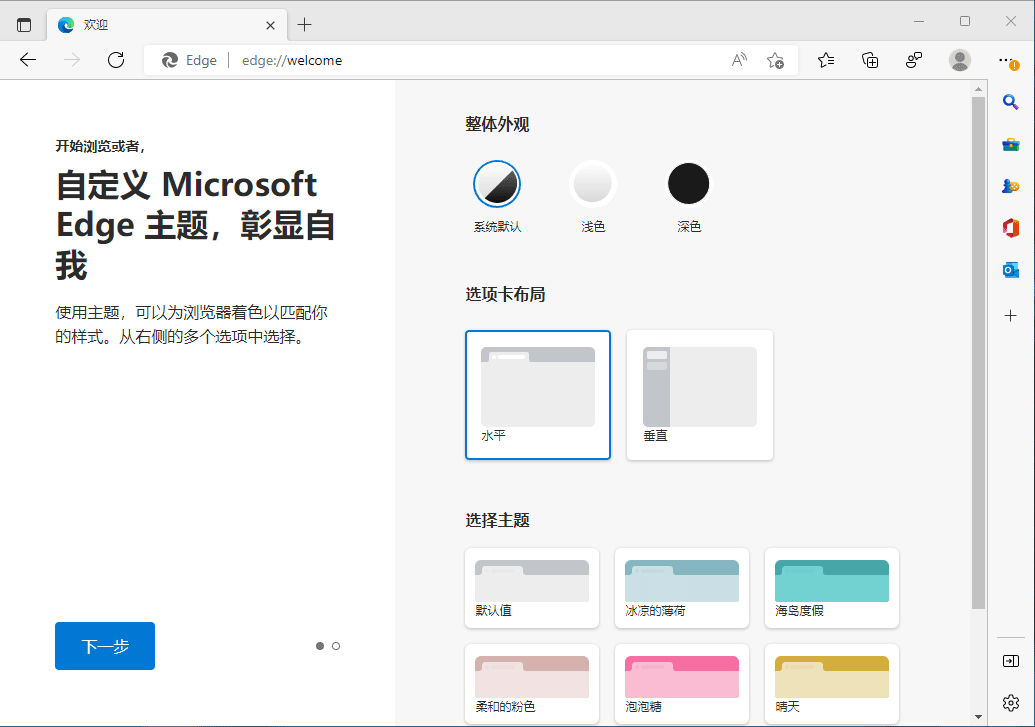This screenshot has height=727, width=1035.
Task: Pick the 默认值 theme
Action: click(x=532, y=588)
